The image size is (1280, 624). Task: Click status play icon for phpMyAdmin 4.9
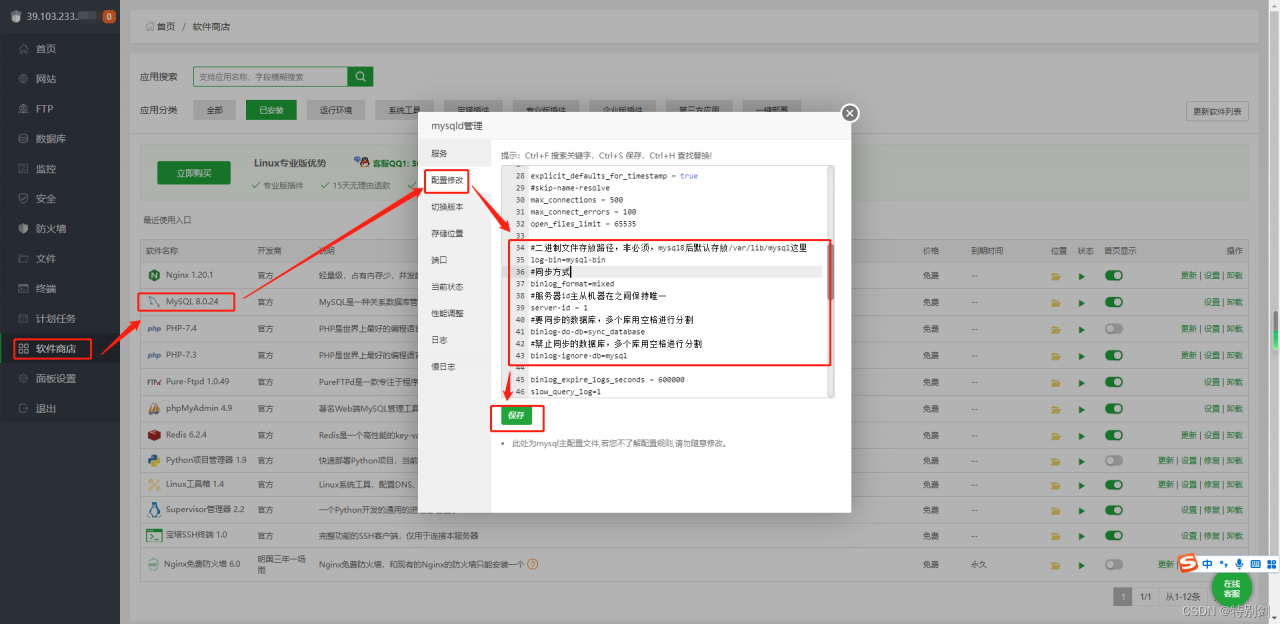1081,409
